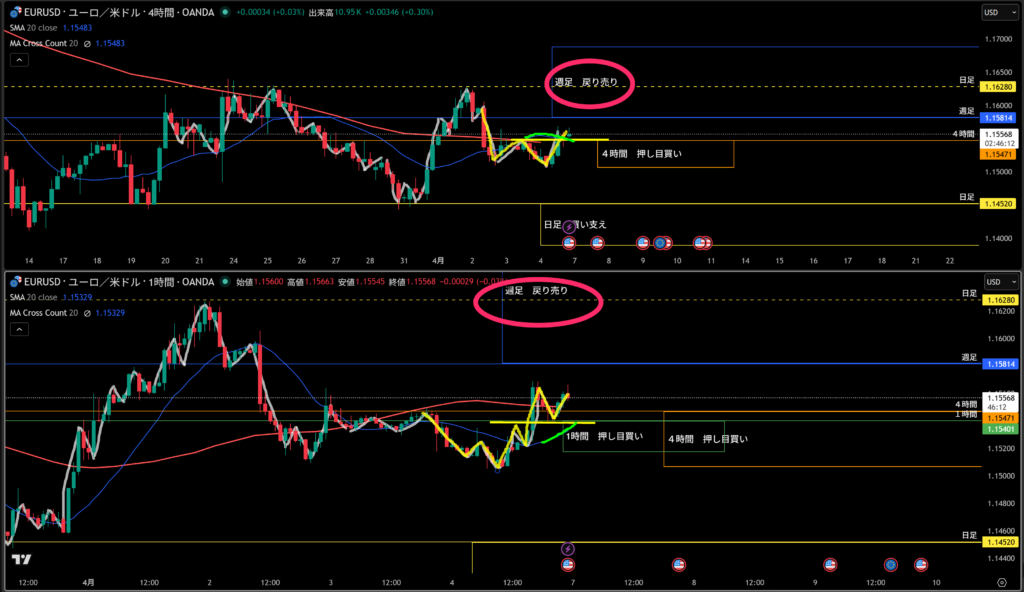Click the purple lightning icon in the 1-hour chart

pos(568,549)
